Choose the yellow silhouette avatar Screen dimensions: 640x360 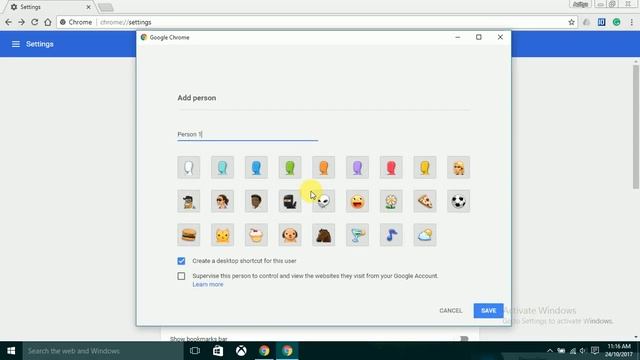tap(424, 167)
